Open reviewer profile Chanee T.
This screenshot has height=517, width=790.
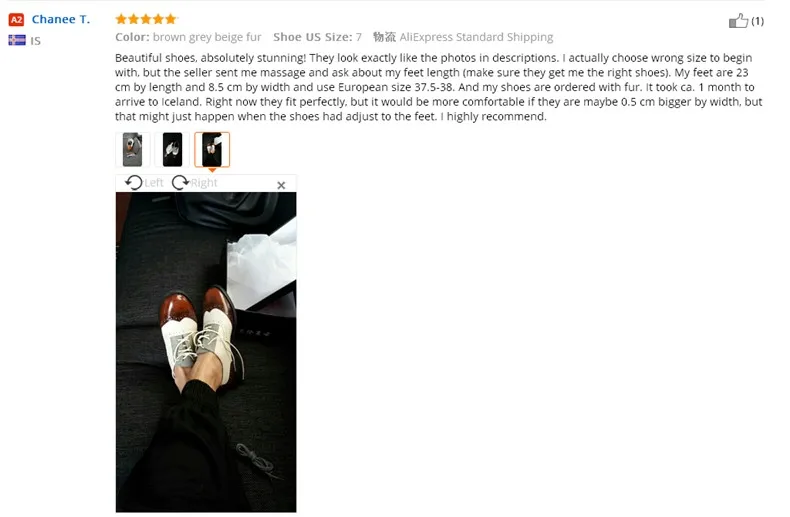61,19
